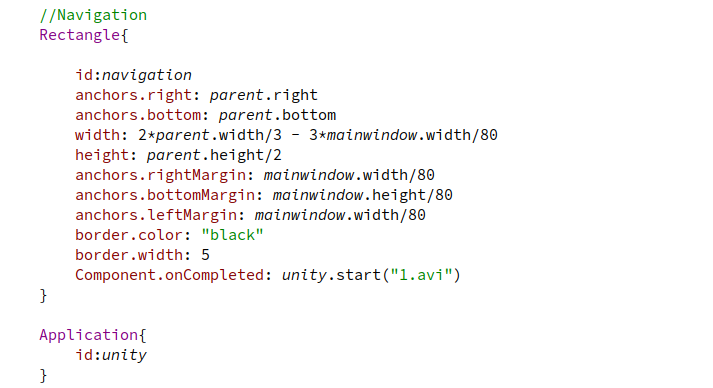Click mainwindow.height/80 value
Image resolution: width=713 pixels, height=388 pixels.
pos(362,195)
